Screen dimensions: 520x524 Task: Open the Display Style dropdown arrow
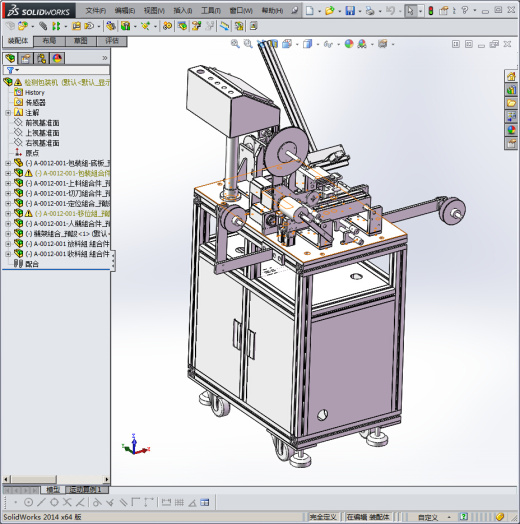(x=317, y=44)
